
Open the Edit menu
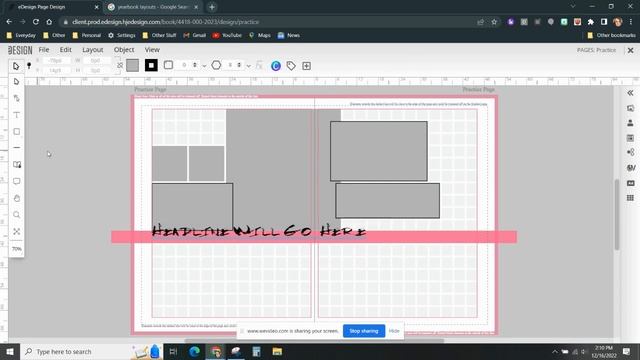(65, 50)
